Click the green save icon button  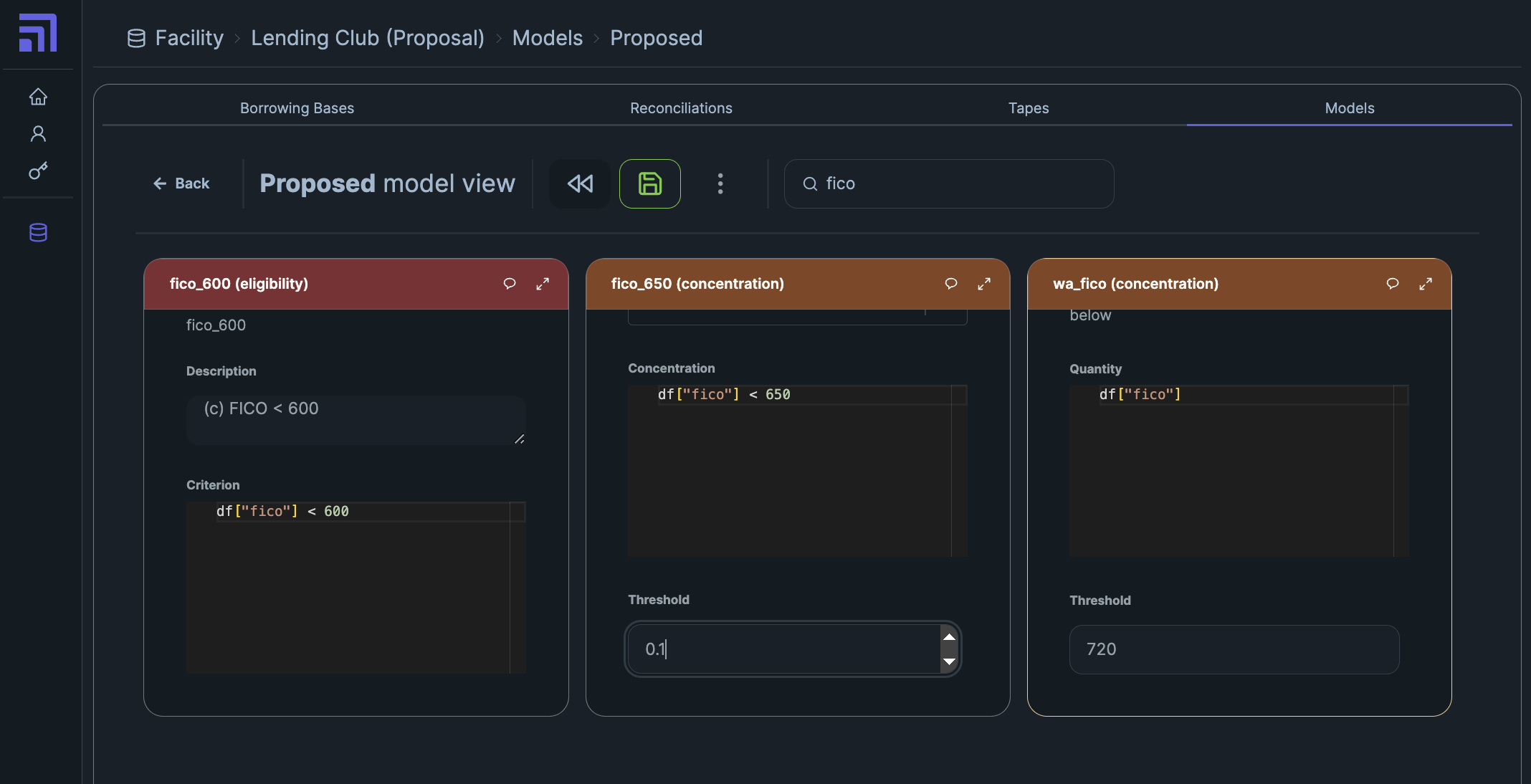tap(649, 184)
